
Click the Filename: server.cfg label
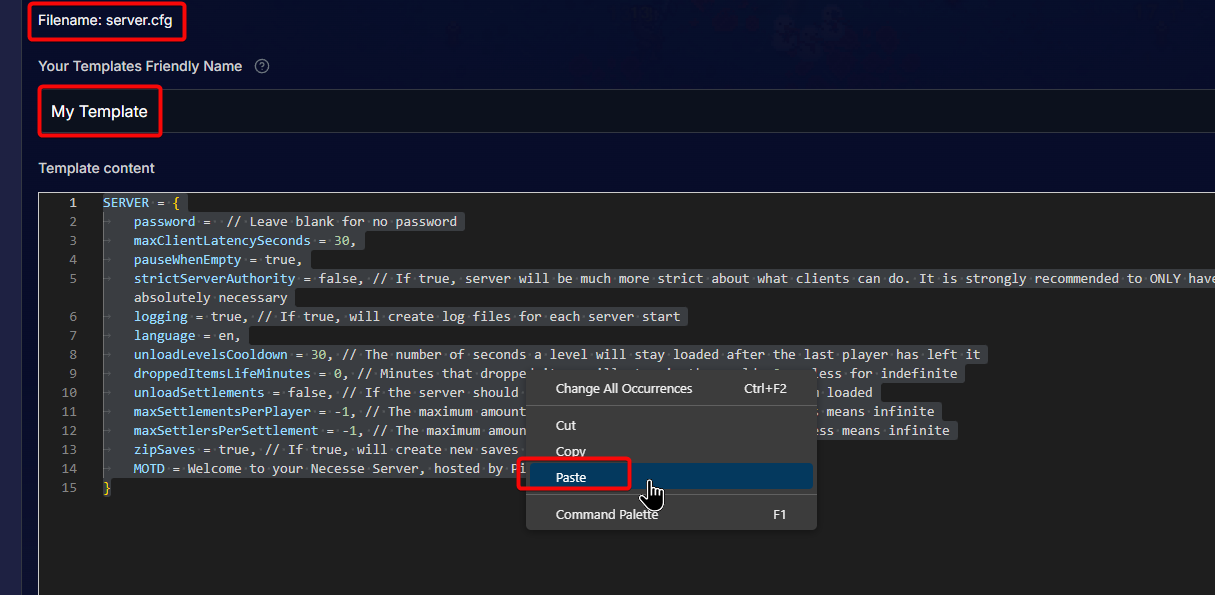tap(105, 20)
